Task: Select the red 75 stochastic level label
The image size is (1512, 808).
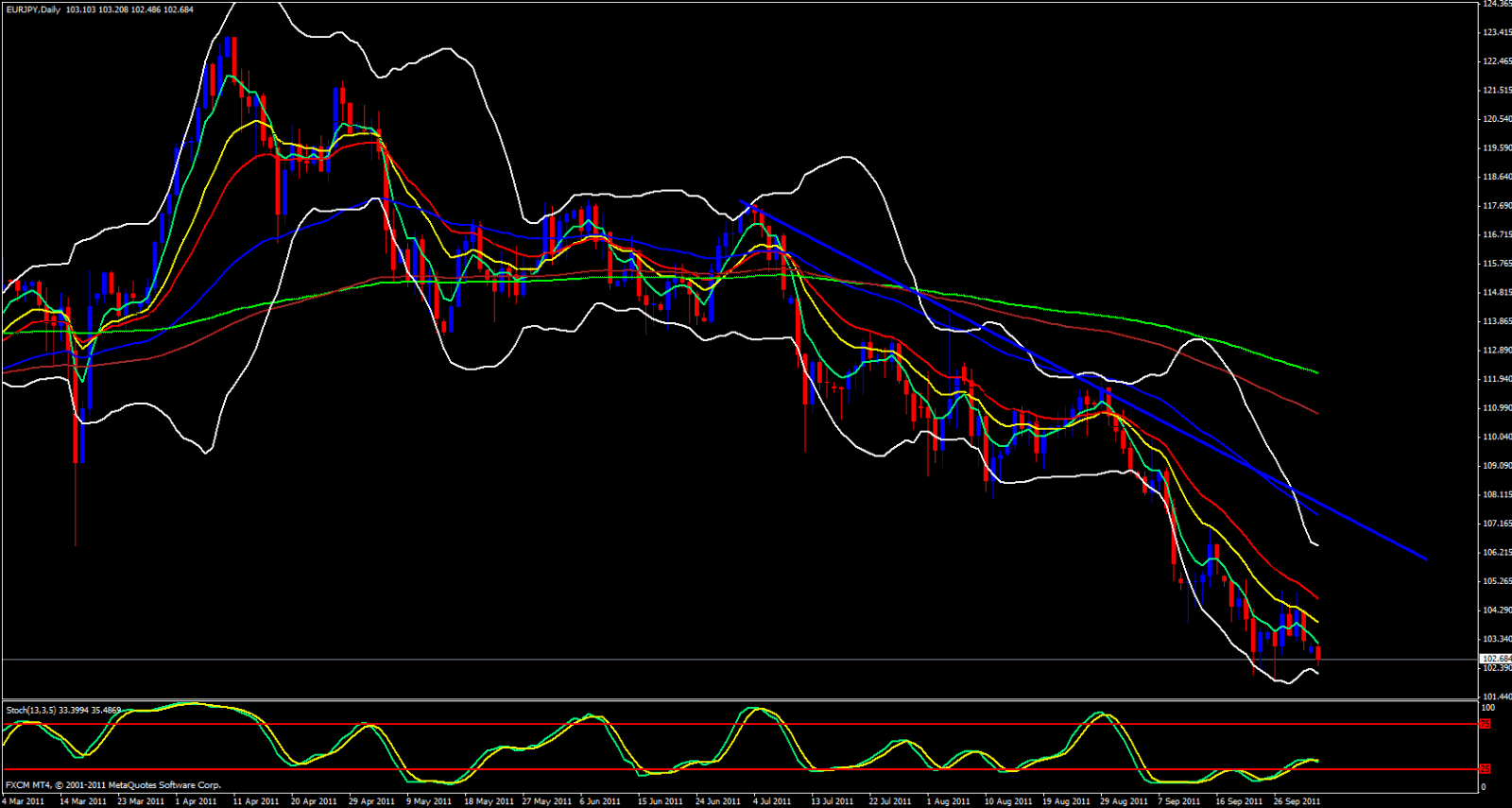Action: (1485, 724)
